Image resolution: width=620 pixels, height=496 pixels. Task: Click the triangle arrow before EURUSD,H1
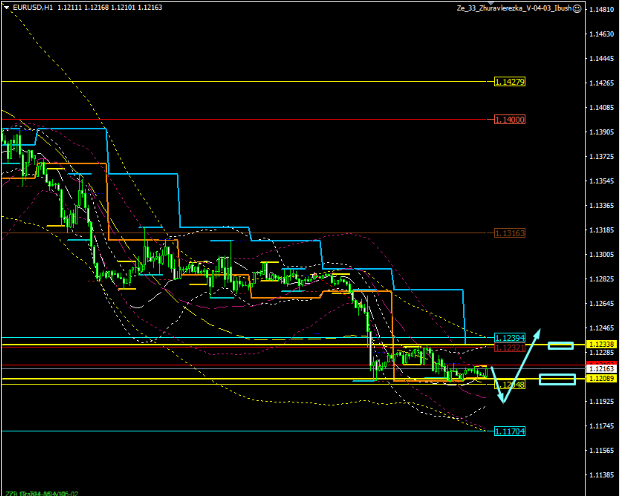(6, 7)
